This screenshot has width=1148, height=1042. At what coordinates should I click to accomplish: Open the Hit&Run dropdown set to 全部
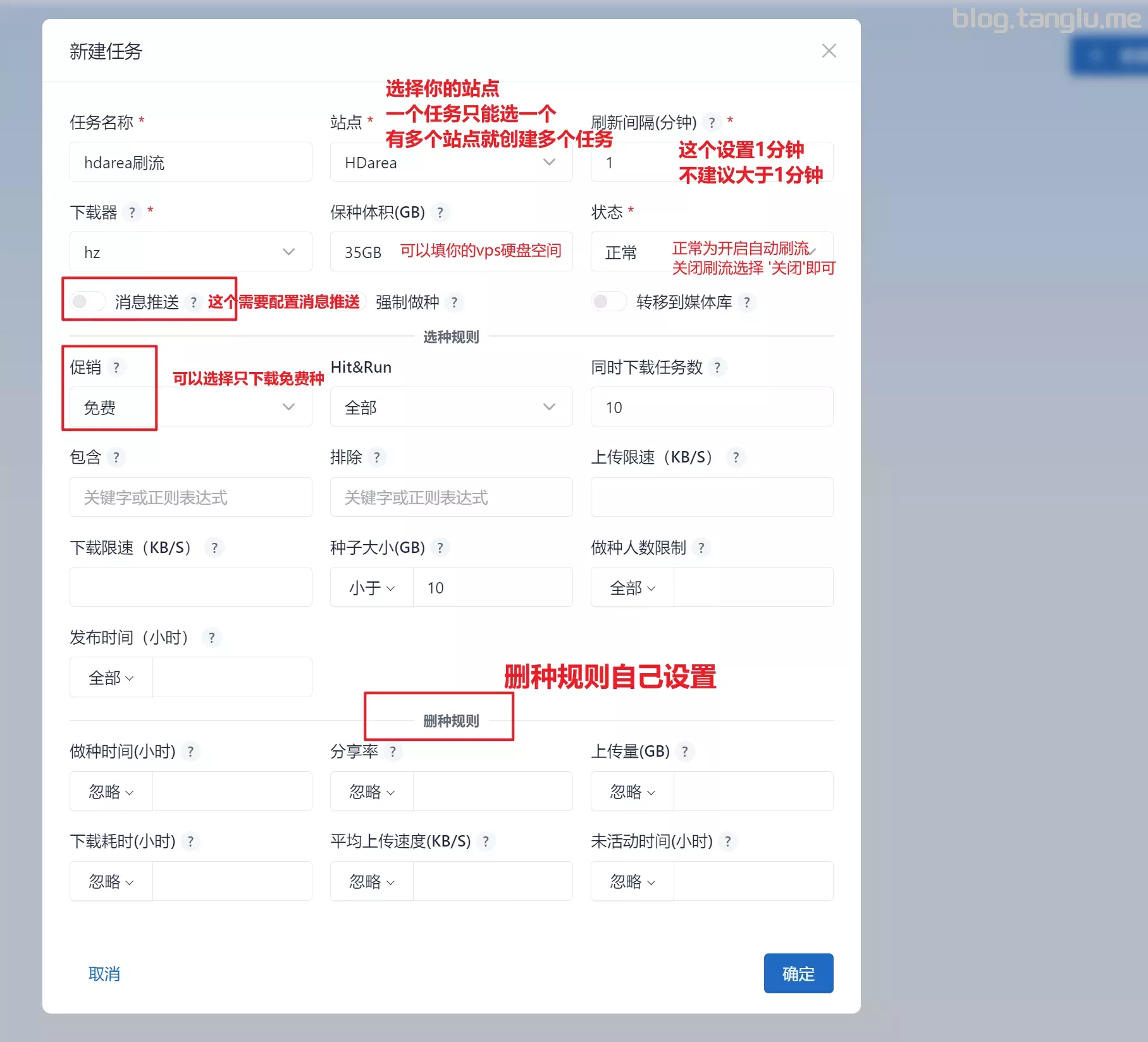point(451,407)
